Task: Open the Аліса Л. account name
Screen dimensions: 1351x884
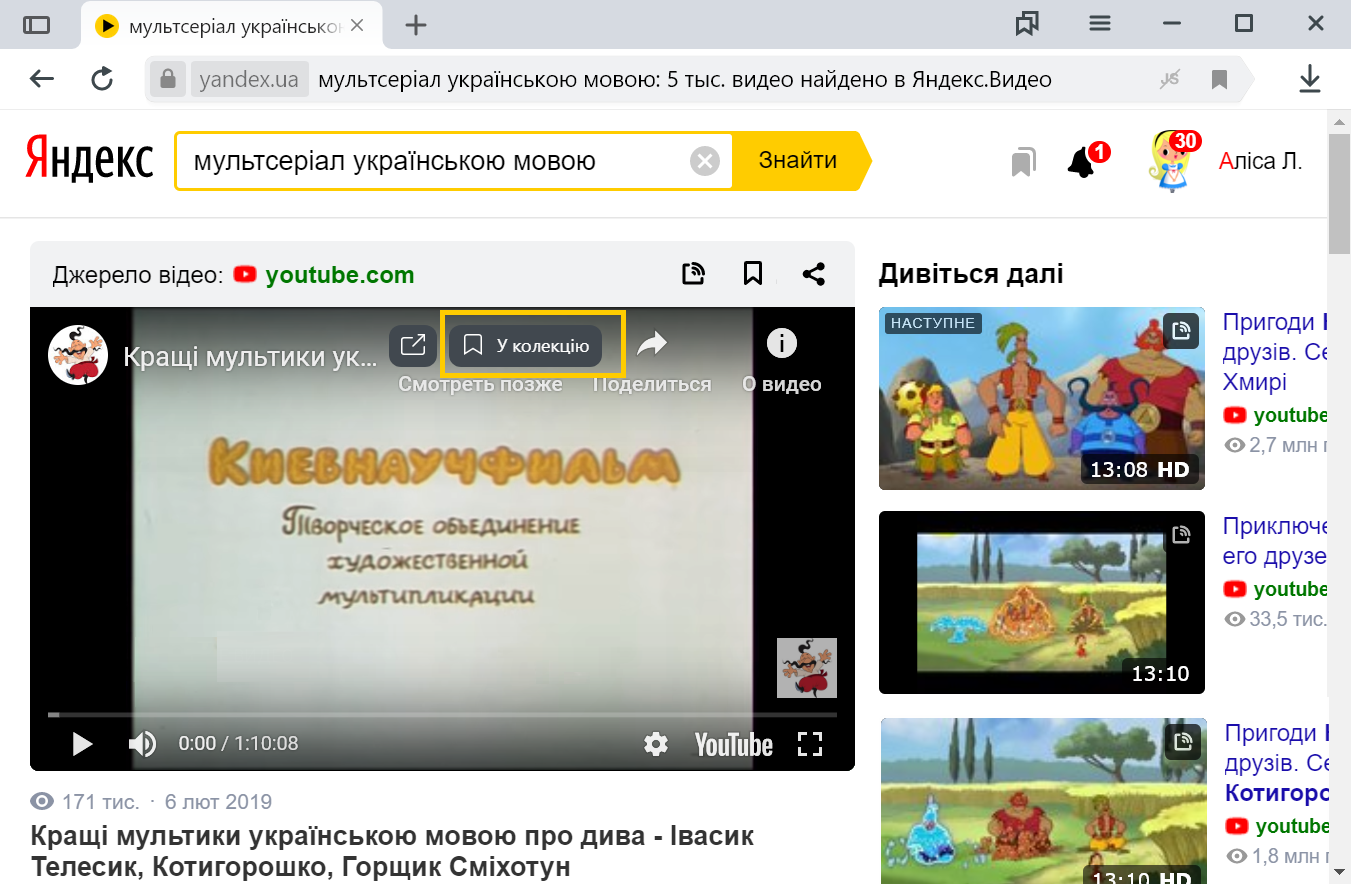Action: click(1261, 161)
